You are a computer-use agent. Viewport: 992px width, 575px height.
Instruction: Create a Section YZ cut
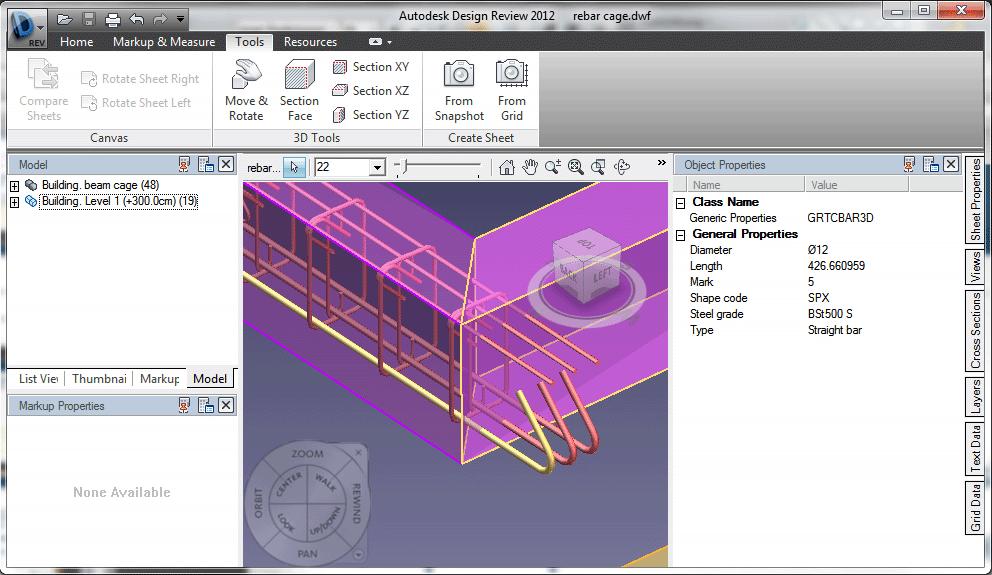(371, 114)
